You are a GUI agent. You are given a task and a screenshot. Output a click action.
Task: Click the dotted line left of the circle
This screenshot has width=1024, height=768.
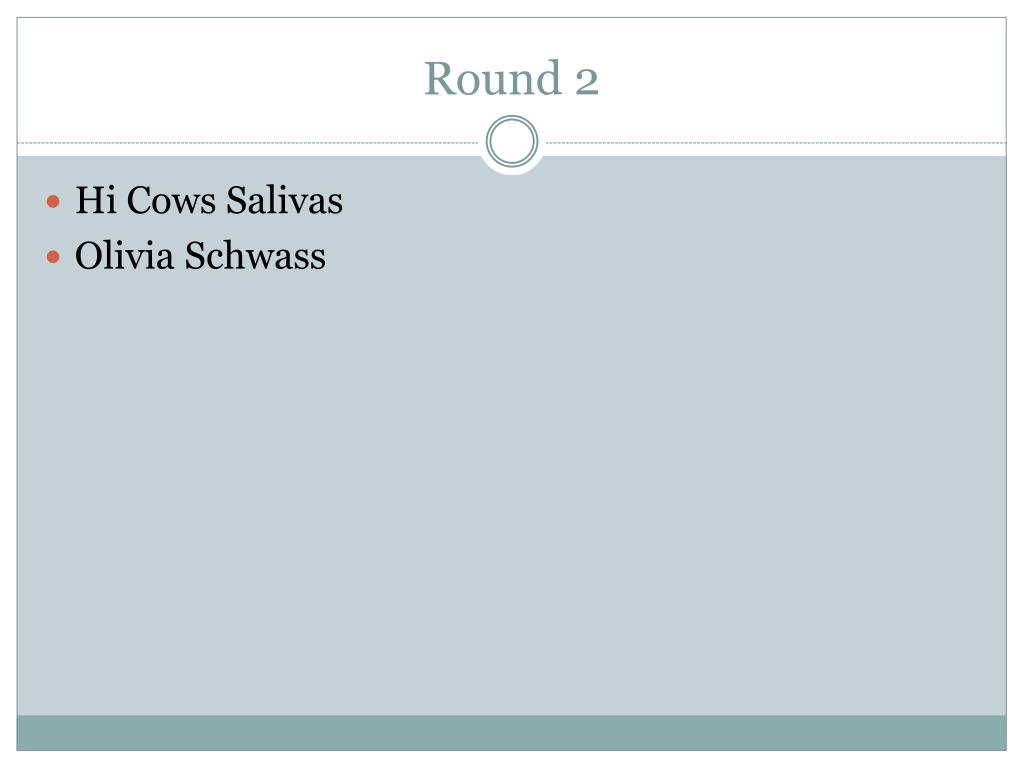248,142
